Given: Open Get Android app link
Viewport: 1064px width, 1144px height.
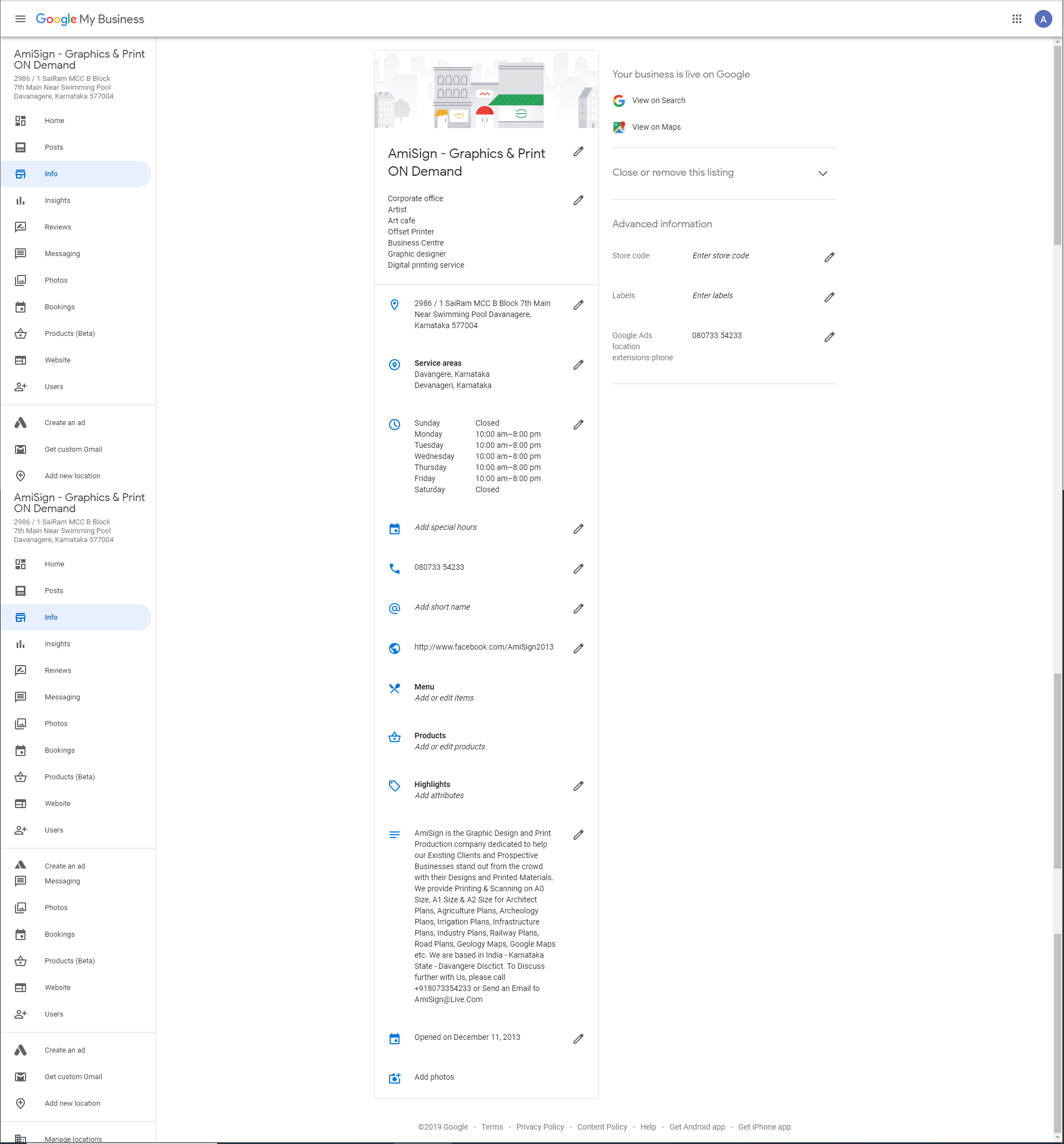Looking at the screenshot, I should pyautogui.click(x=697, y=1127).
